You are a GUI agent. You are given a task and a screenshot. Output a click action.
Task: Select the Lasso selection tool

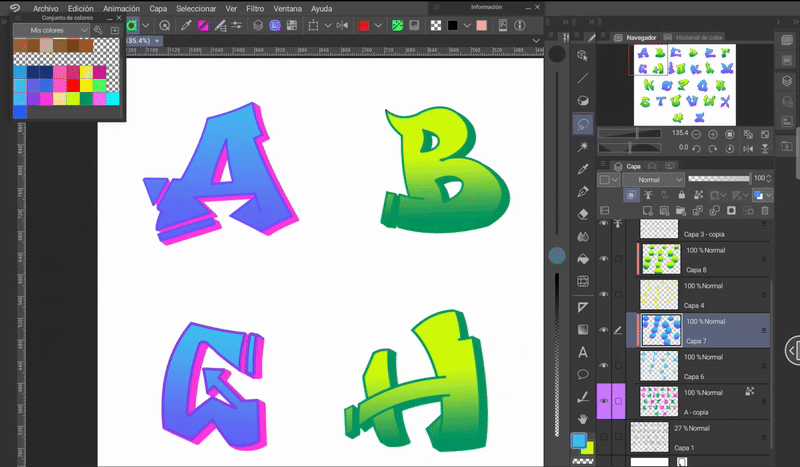click(x=583, y=123)
